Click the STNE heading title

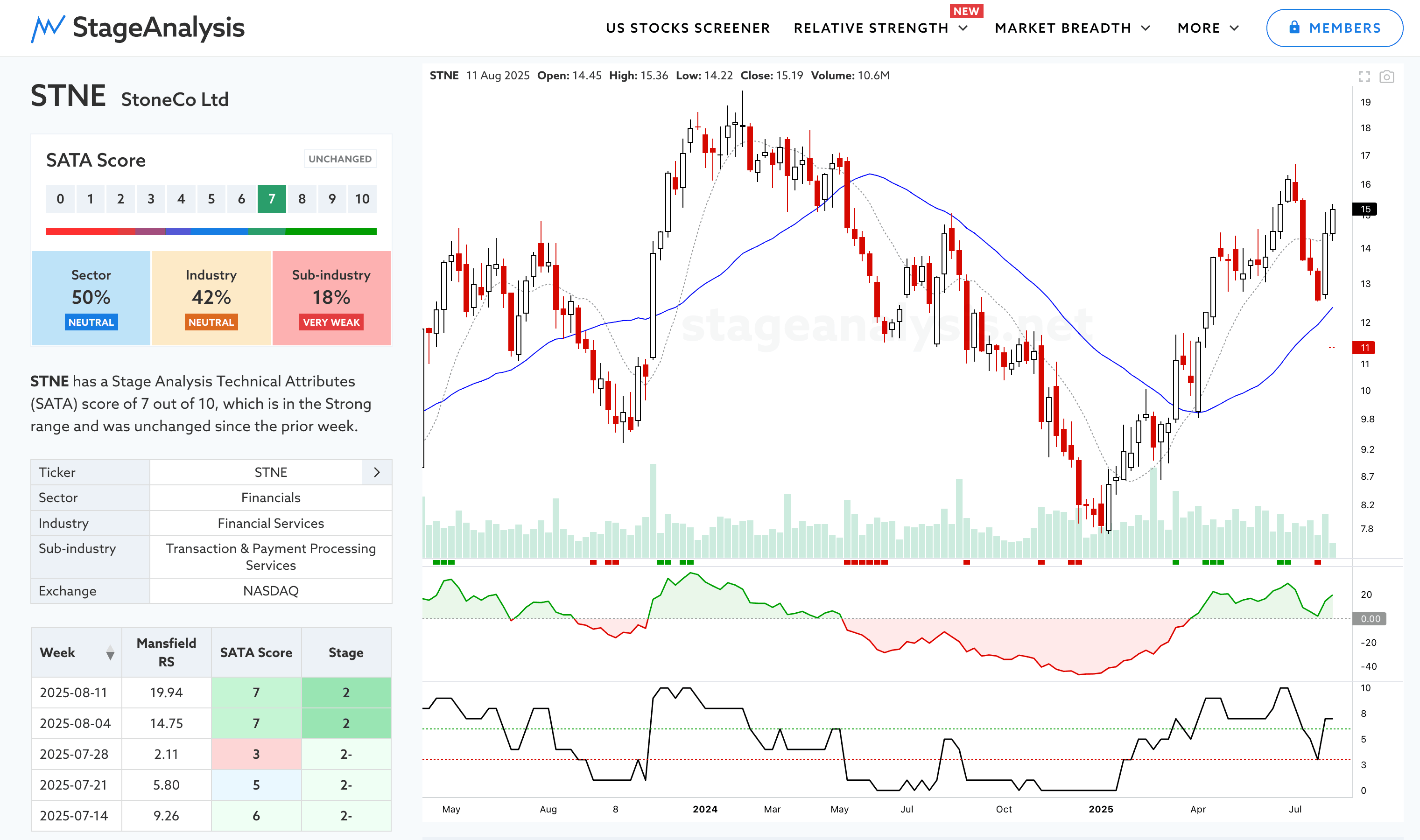click(68, 96)
